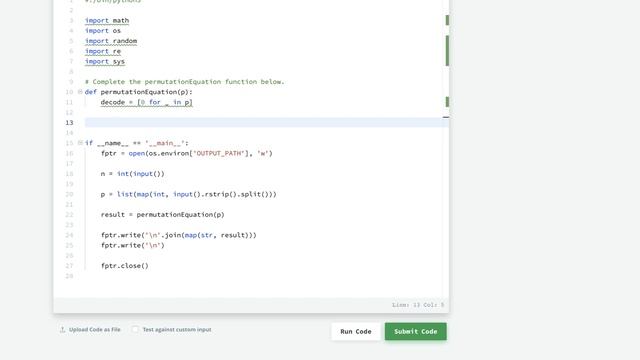Click the Line/Col status indicator
Image resolution: width=640 pixels, height=360 pixels.
pyautogui.click(x=418, y=305)
